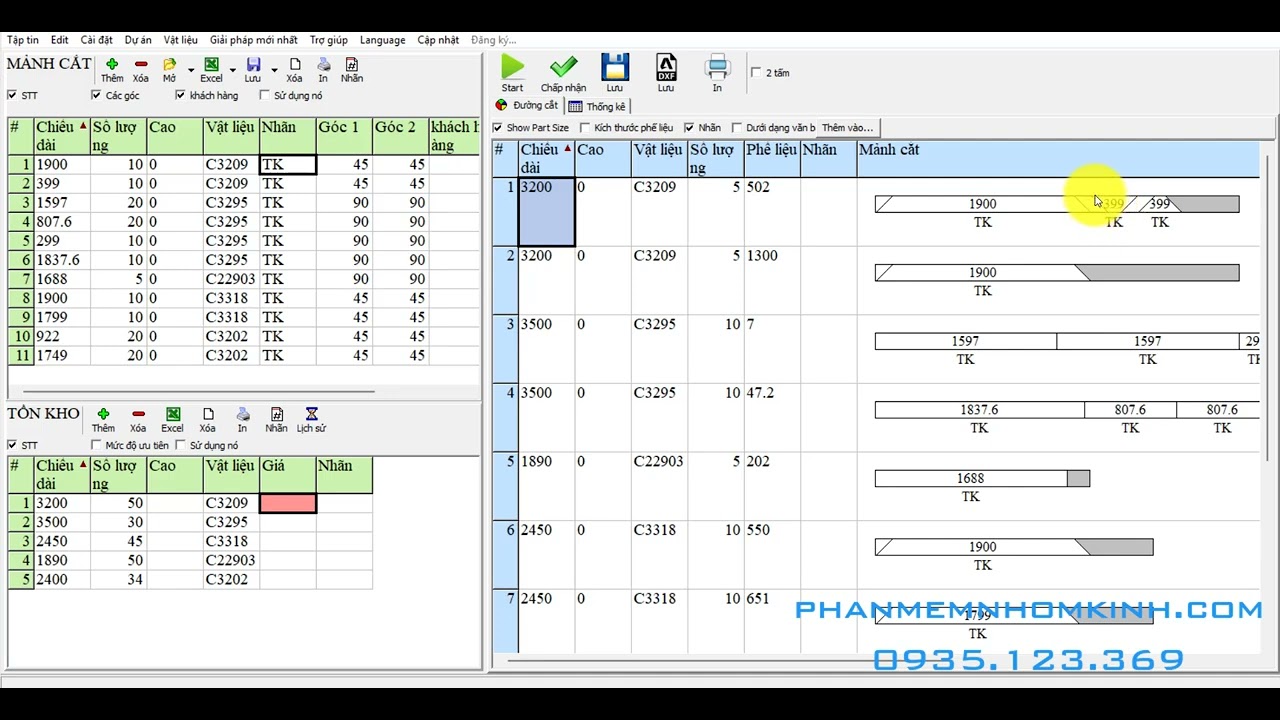The image size is (1280, 720).
Task: Click the red minus Xóa icon in TỒN KHO
Action: pyautogui.click(x=138, y=414)
